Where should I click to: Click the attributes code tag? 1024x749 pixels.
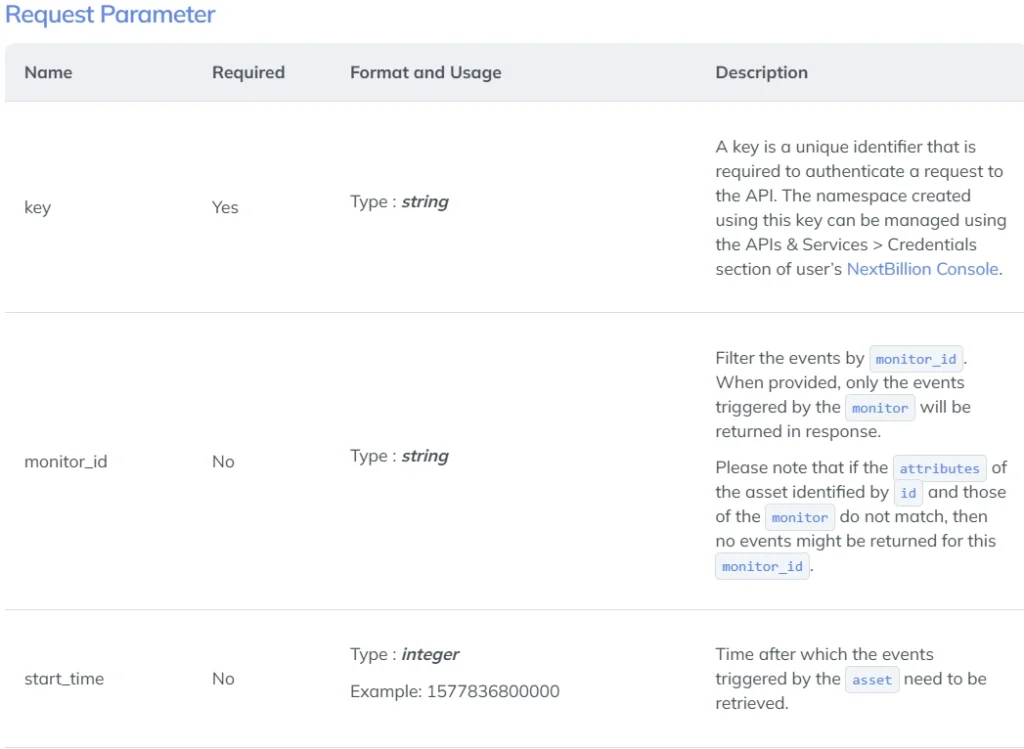tap(939, 468)
